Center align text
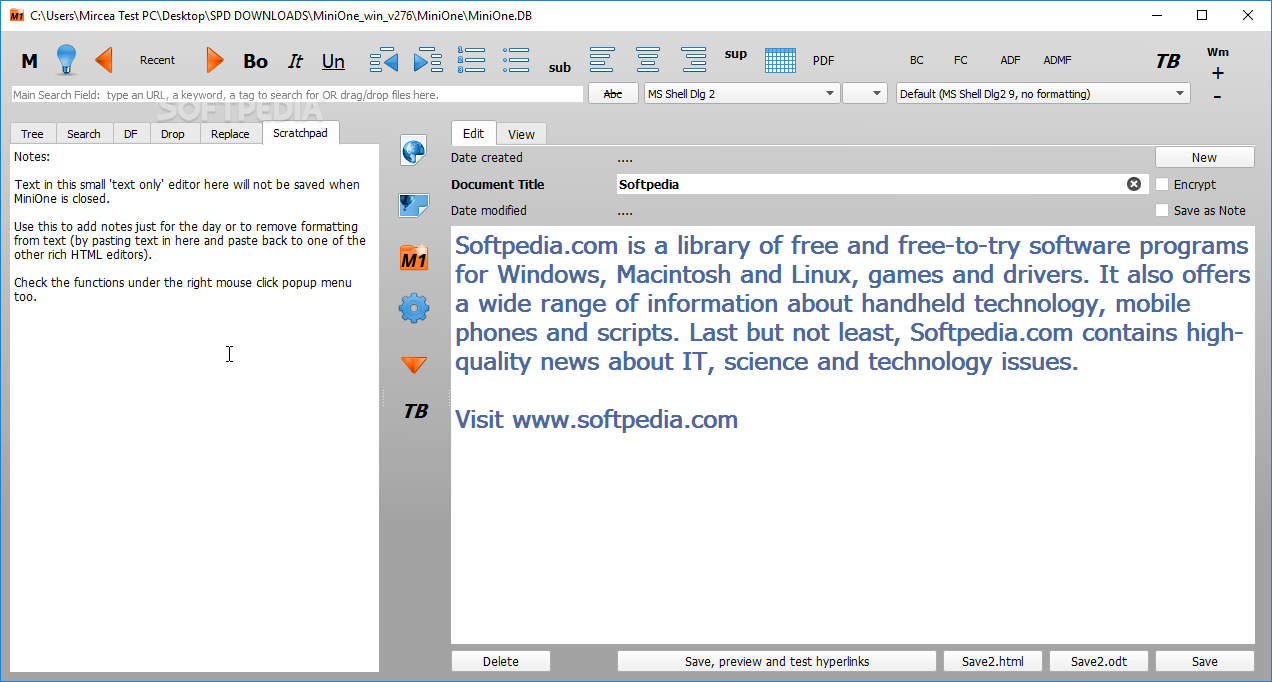 pyautogui.click(x=648, y=59)
